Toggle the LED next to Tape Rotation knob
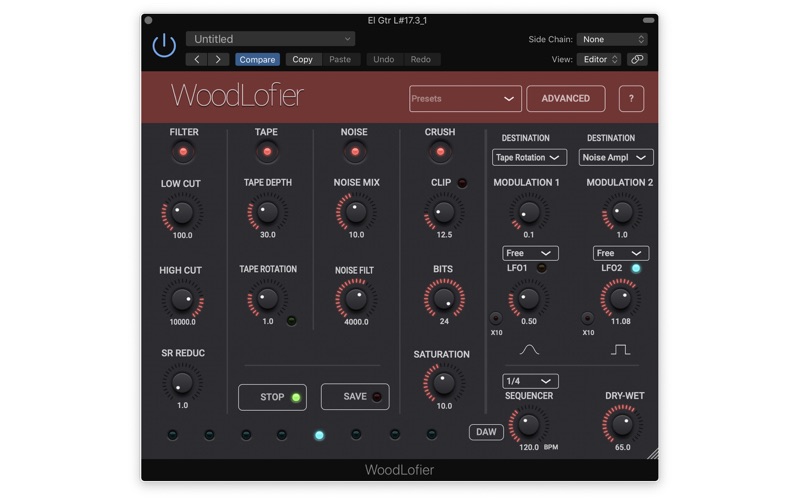This screenshot has height=500, width=800. pyautogui.click(x=291, y=321)
